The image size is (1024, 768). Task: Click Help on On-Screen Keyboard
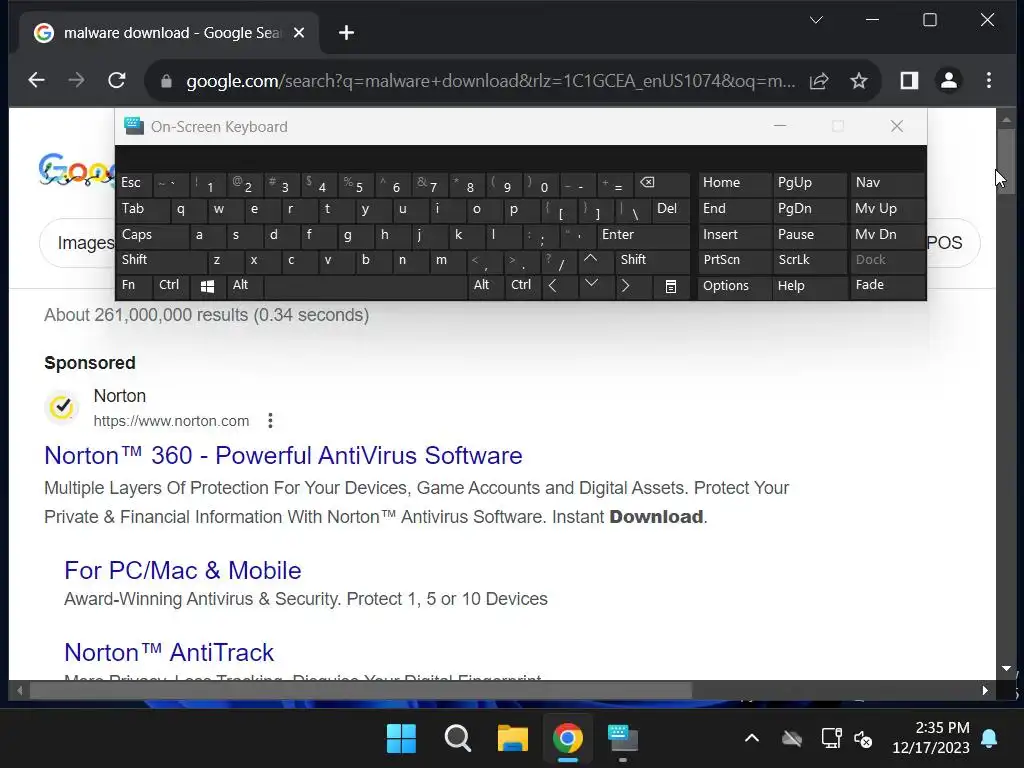click(810, 286)
